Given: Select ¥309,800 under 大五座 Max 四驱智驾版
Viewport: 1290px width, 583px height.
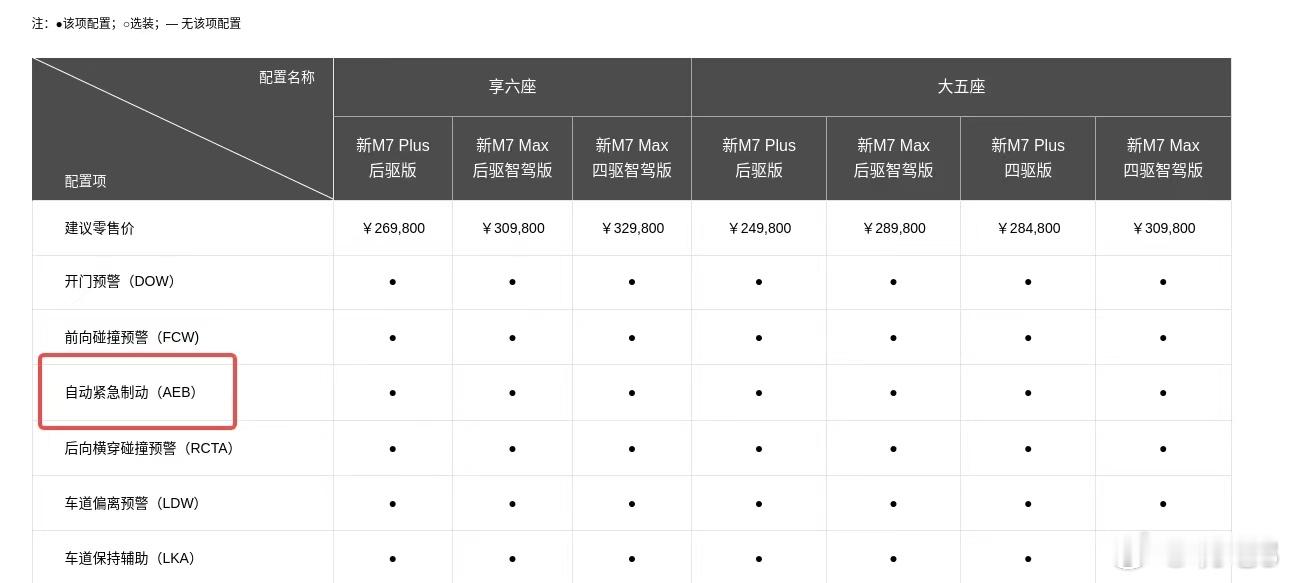Looking at the screenshot, I should [x=1163, y=228].
